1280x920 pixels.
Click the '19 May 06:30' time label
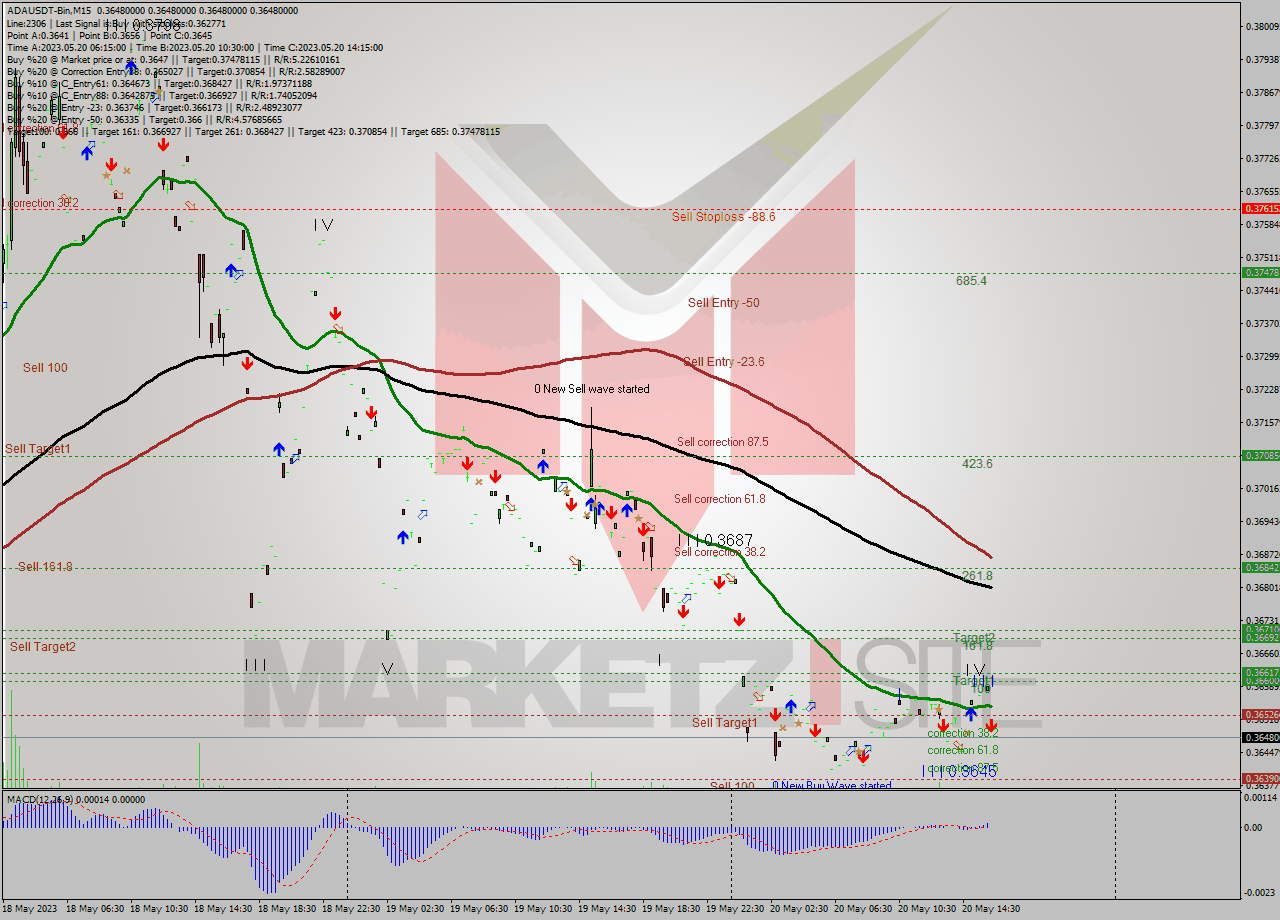tap(479, 908)
